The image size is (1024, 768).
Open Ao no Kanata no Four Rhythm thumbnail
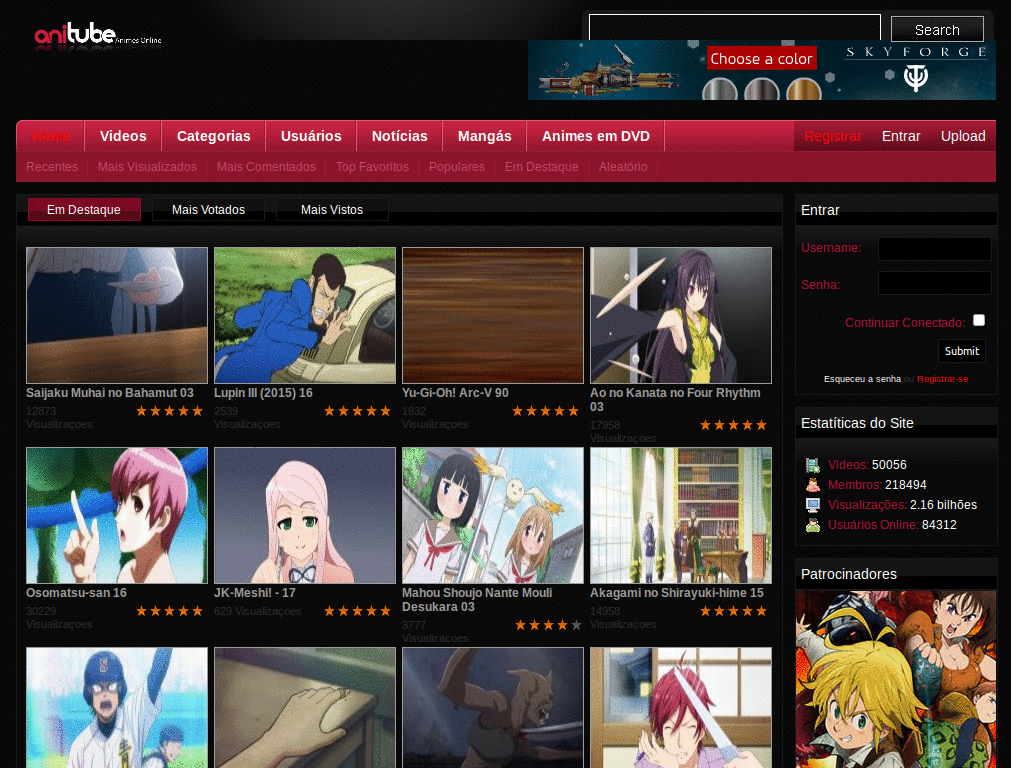pos(681,315)
